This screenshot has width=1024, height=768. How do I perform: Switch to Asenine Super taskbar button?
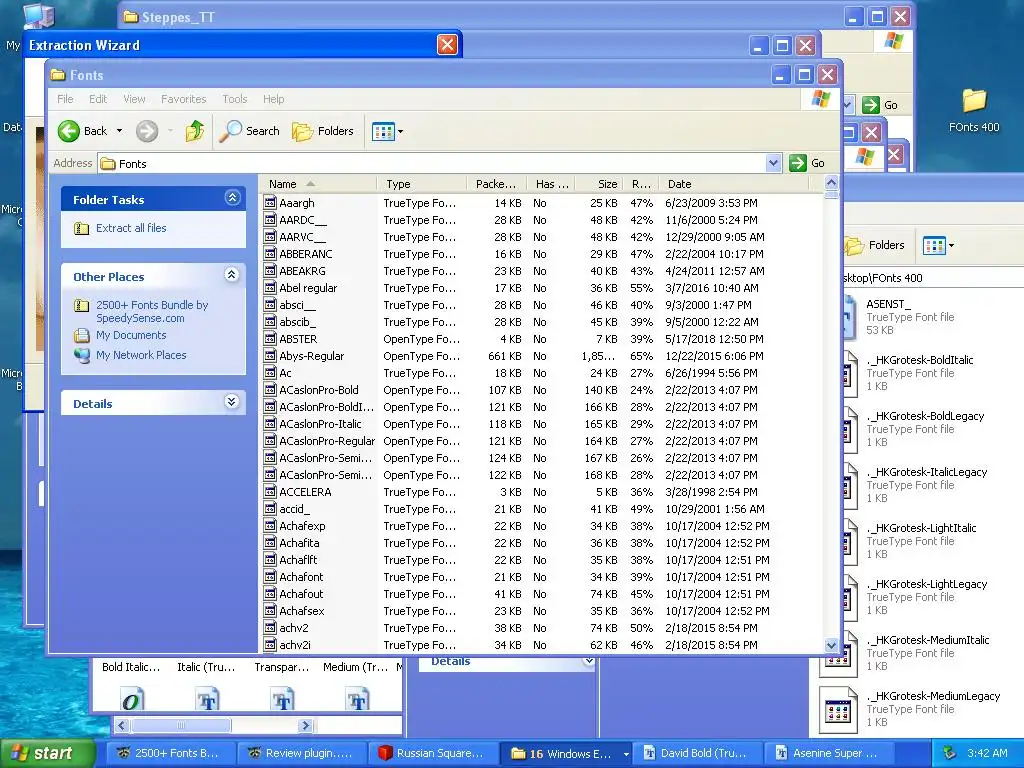[829, 754]
